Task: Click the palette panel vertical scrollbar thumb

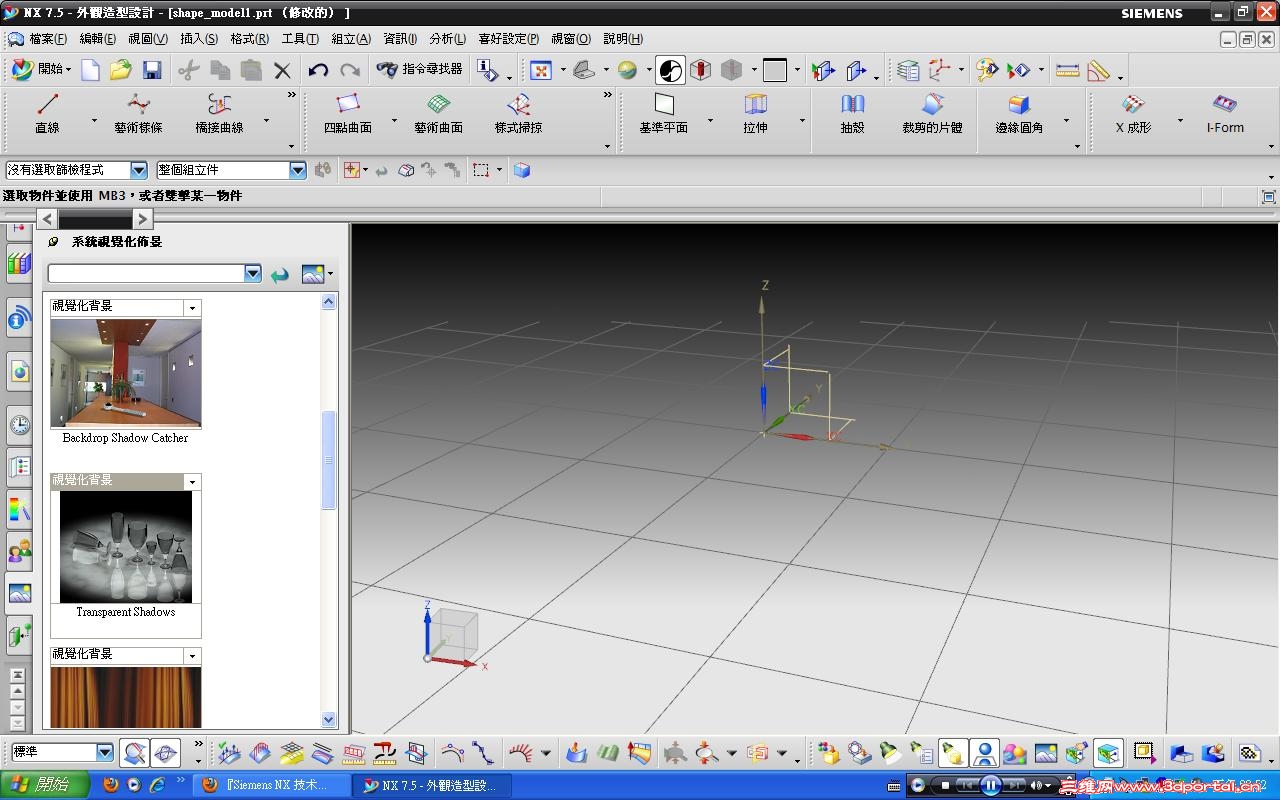Action: click(328, 460)
